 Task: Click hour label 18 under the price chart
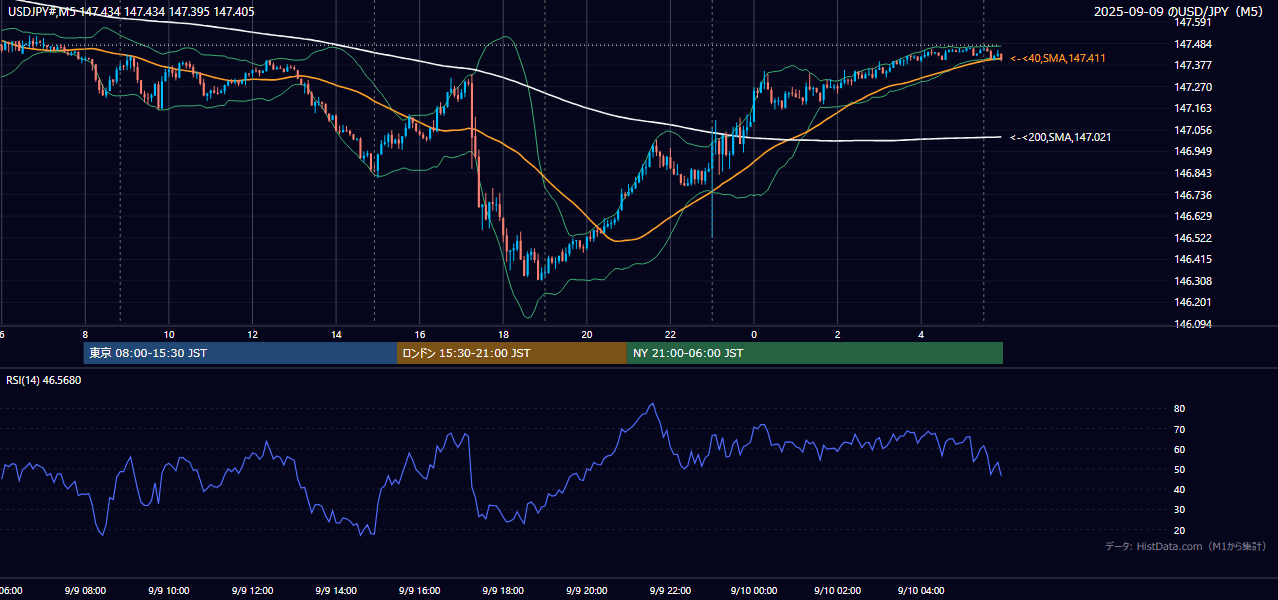(x=504, y=334)
